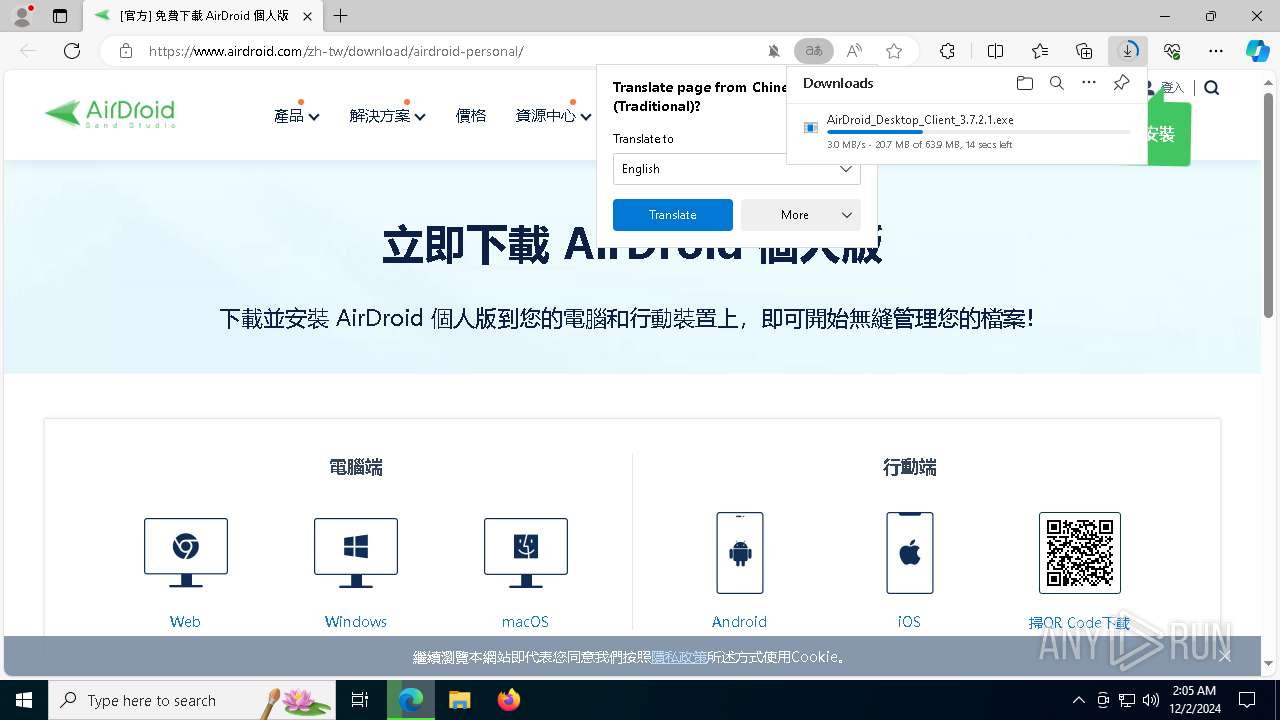Image resolution: width=1280 pixels, height=720 pixels.
Task: Open the Windows notification center
Action: click(1247, 700)
